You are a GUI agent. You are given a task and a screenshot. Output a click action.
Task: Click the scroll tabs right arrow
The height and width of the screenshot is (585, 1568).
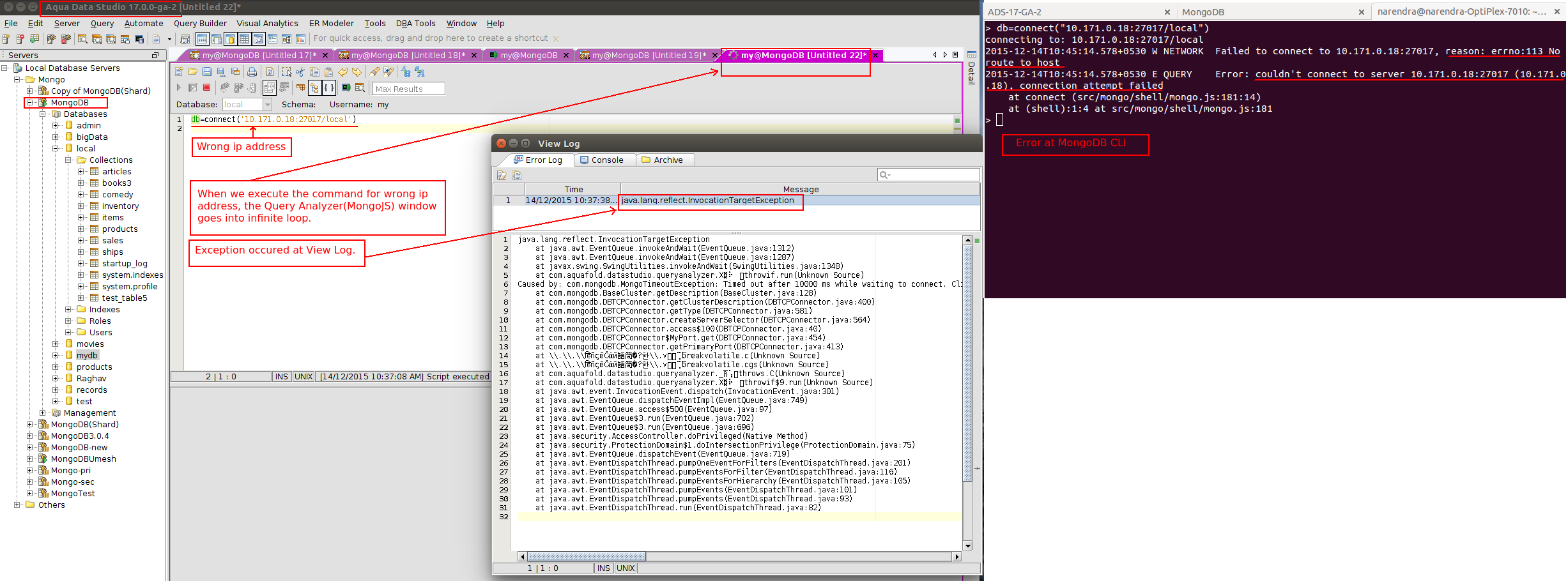pos(945,55)
